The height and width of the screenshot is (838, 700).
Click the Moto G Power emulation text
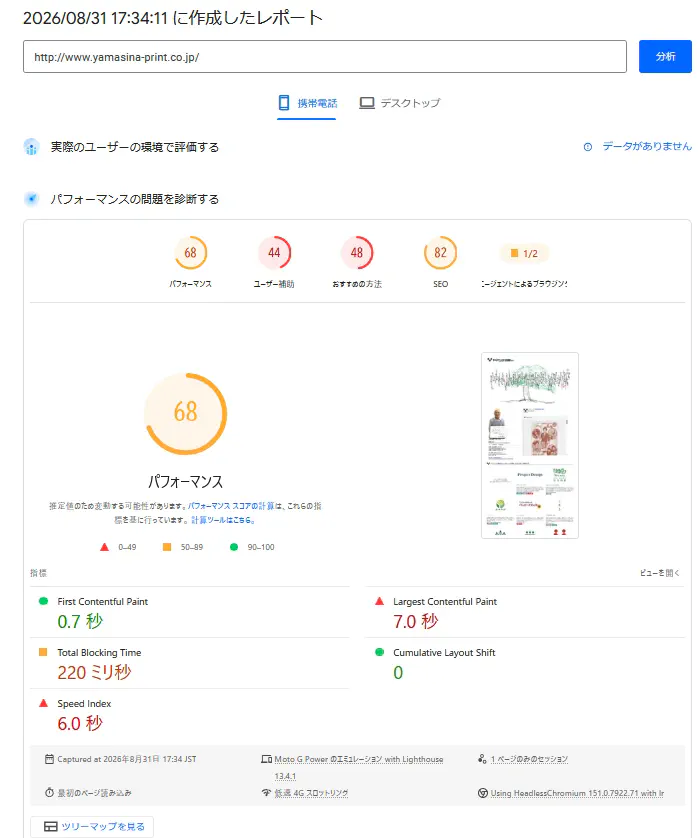[x=359, y=767]
